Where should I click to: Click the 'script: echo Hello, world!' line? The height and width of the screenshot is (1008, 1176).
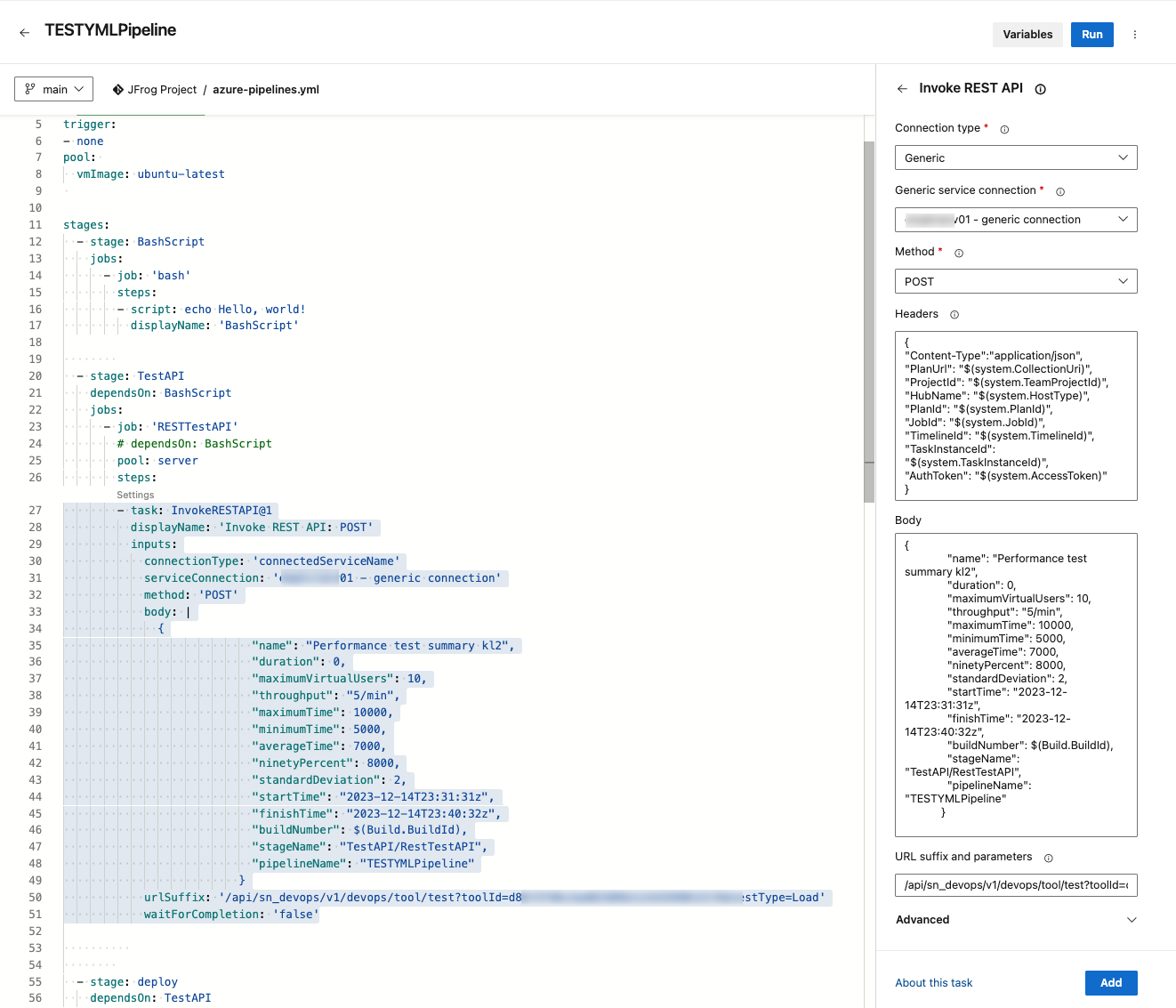(x=212, y=310)
